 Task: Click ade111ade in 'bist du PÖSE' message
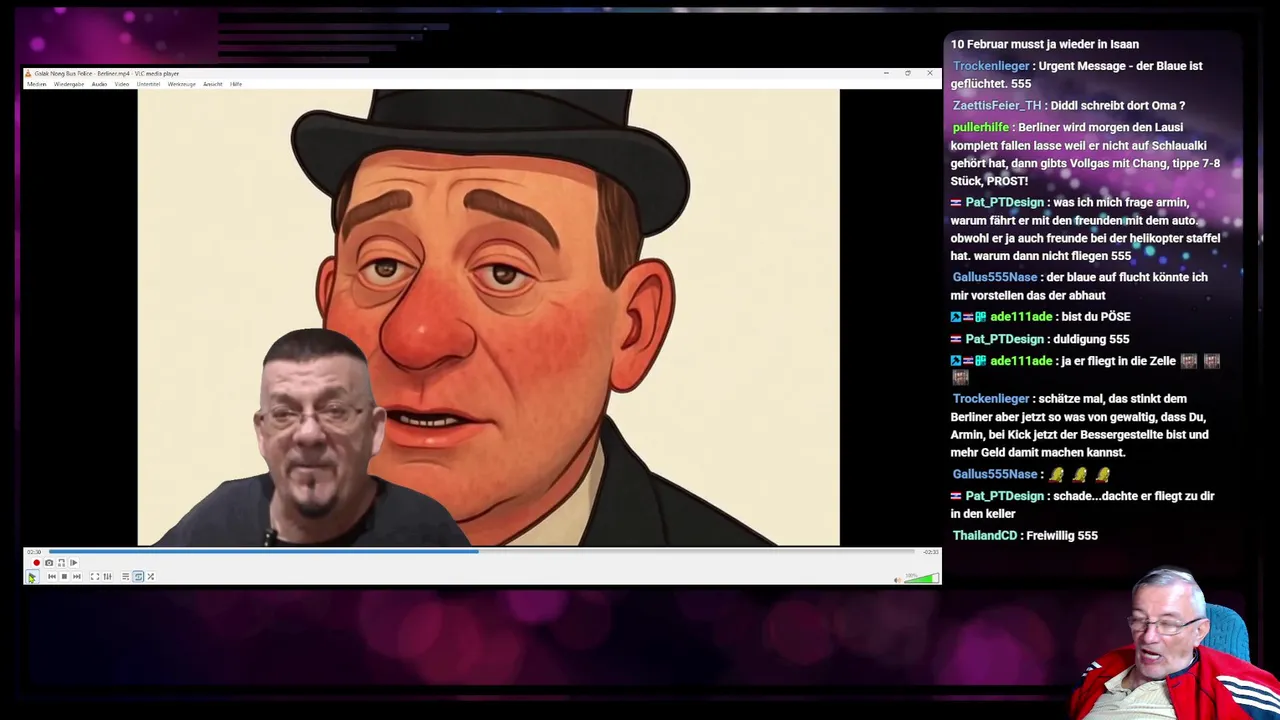[x=1021, y=317]
